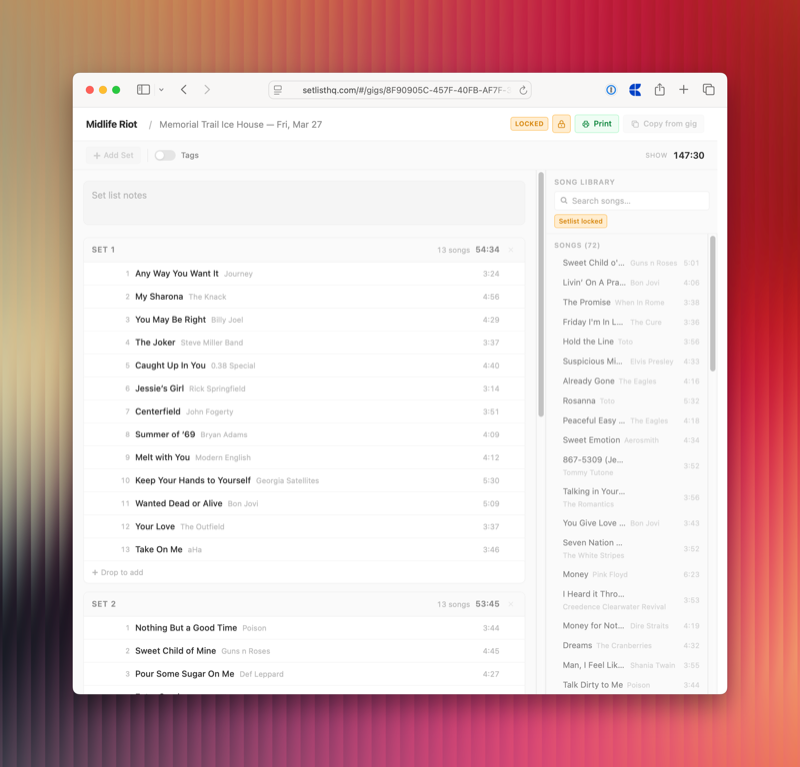Go back with the back arrow
This screenshot has height=767, width=800.
(x=184, y=90)
